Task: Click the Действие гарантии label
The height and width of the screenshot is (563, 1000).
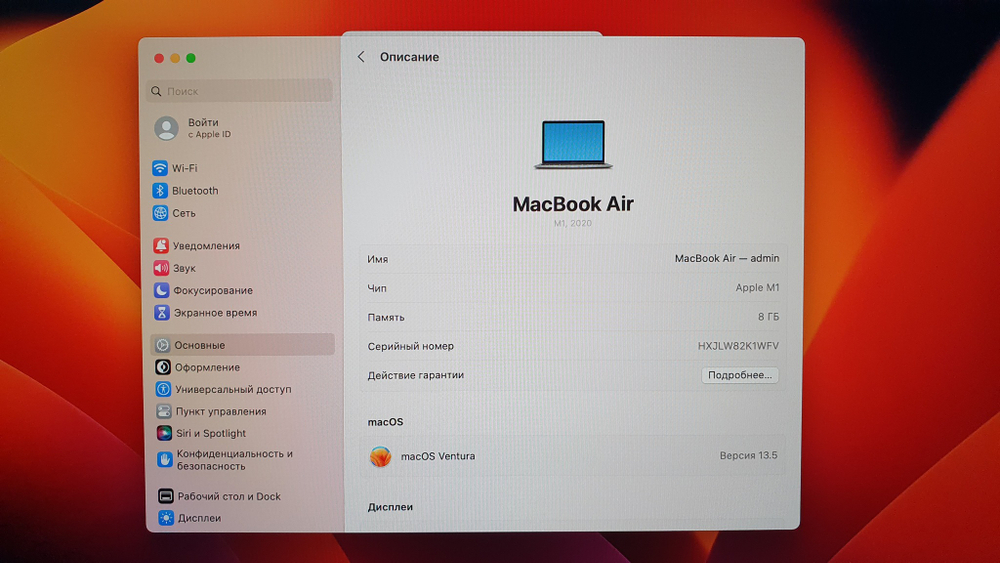Action: (x=416, y=375)
